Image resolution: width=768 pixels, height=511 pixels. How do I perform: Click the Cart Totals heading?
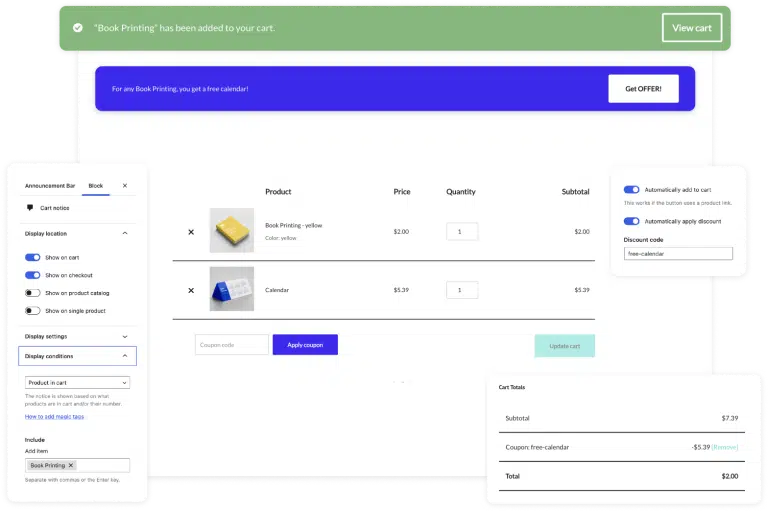click(512, 387)
